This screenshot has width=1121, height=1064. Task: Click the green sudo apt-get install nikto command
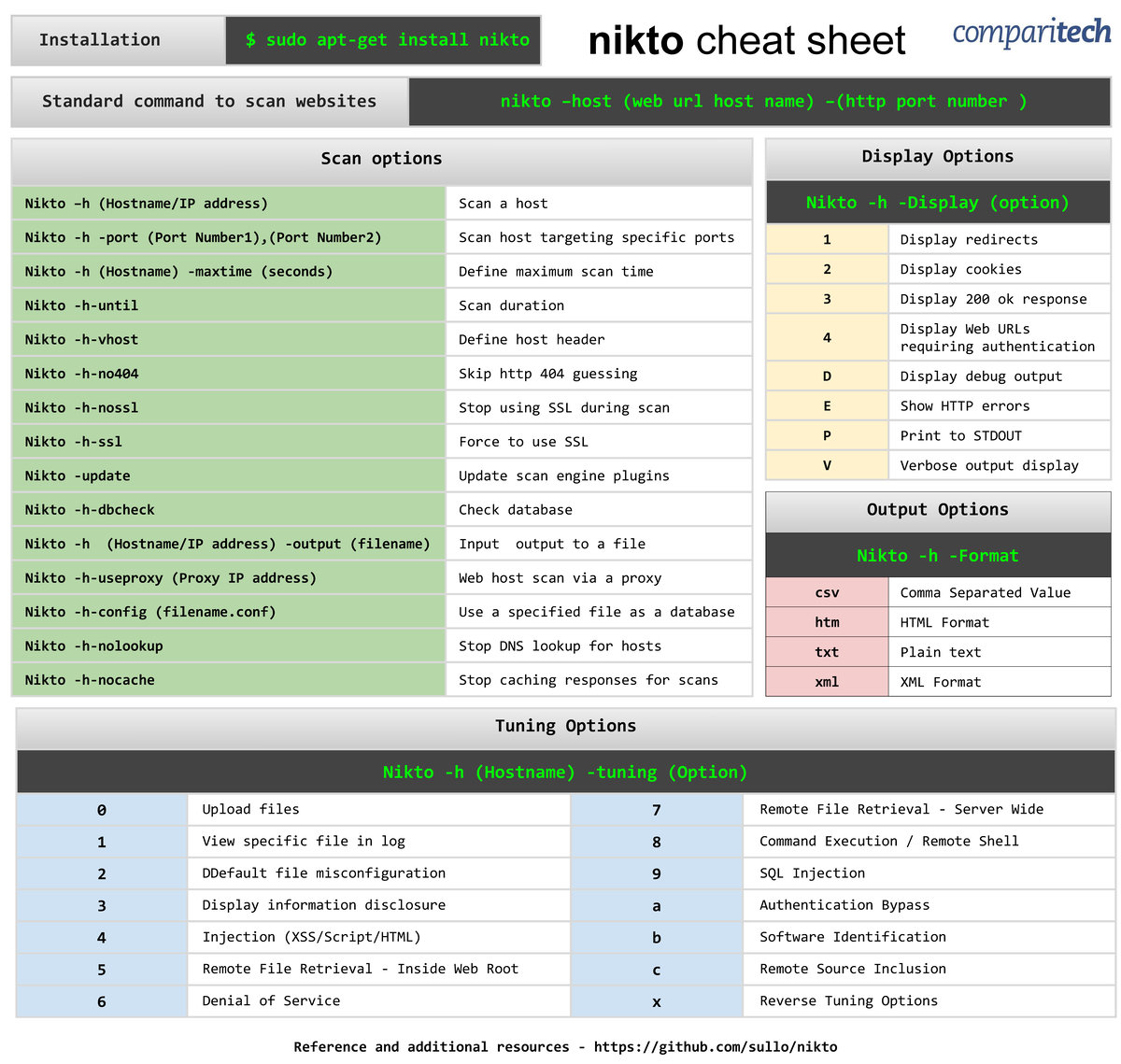[x=383, y=39]
